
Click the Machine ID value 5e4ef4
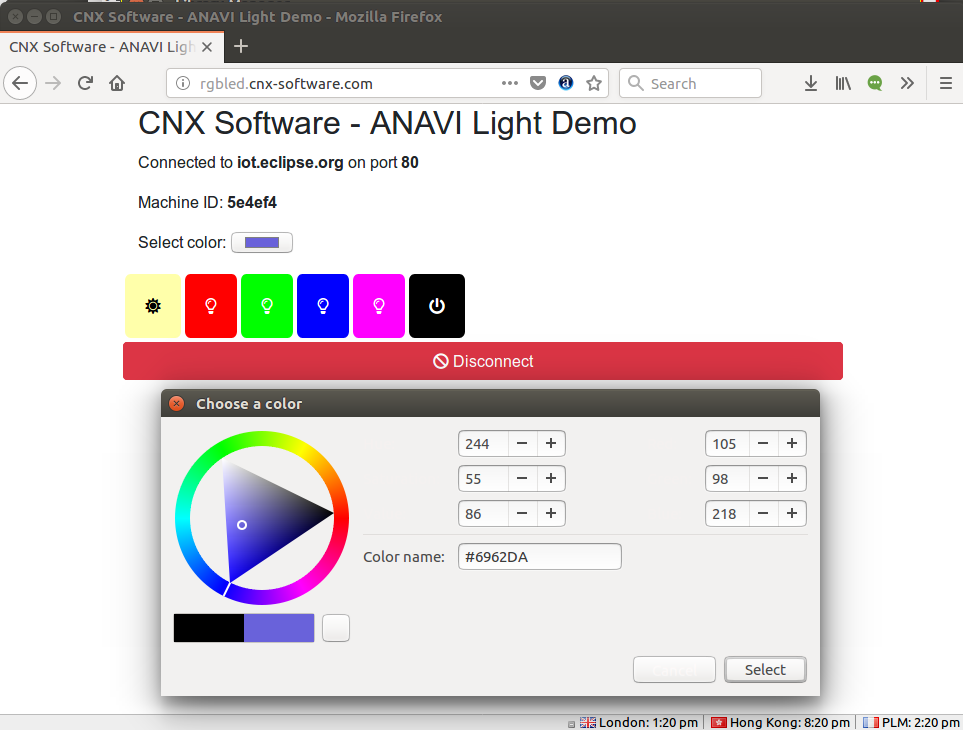(x=252, y=203)
